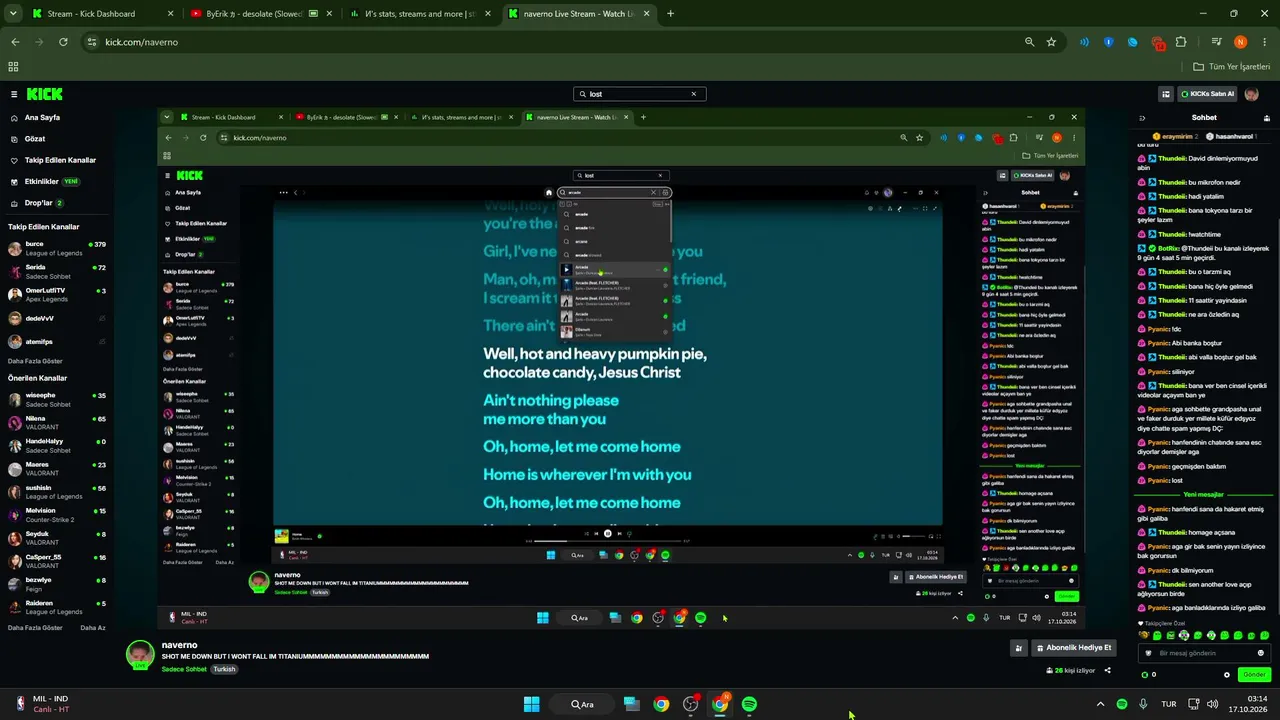Collapse recommended channels with Daha Az
1280x720 pixels.
click(x=93, y=628)
